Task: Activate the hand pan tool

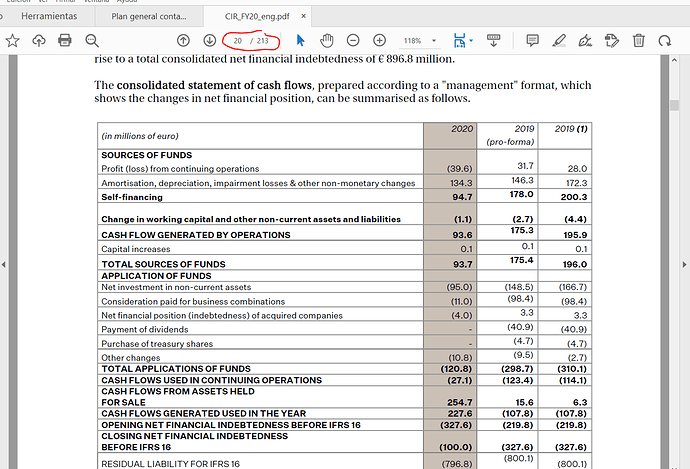Action: [327, 40]
